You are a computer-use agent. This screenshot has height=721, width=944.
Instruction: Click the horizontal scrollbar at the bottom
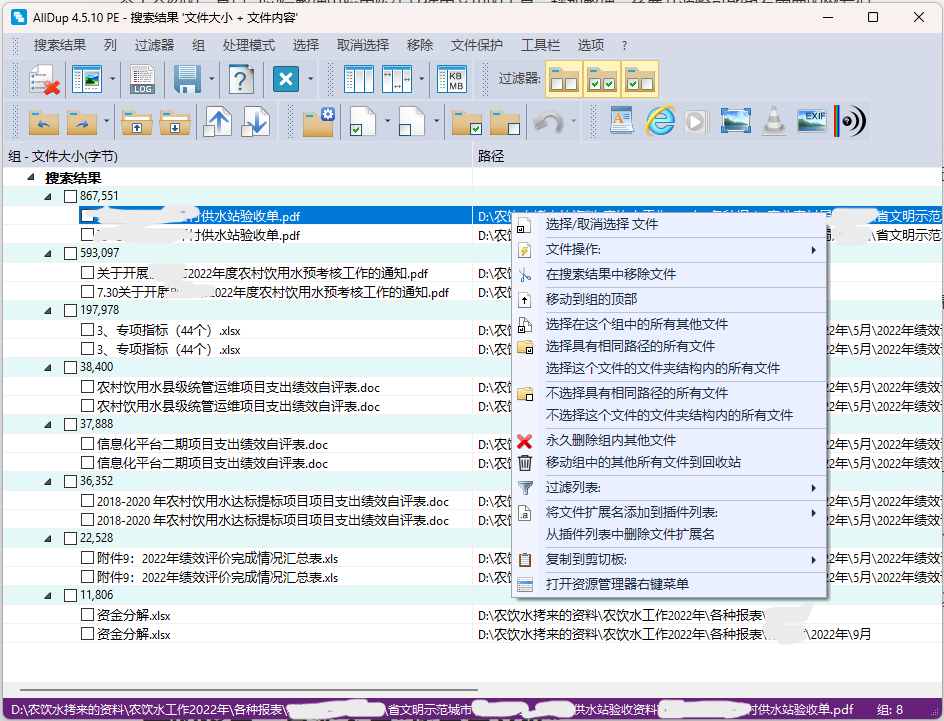click(249, 690)
